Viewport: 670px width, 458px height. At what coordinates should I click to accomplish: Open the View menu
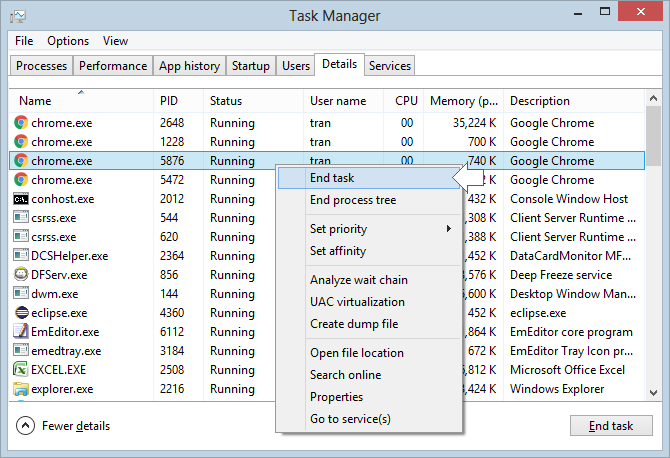[x=115, y=41]
